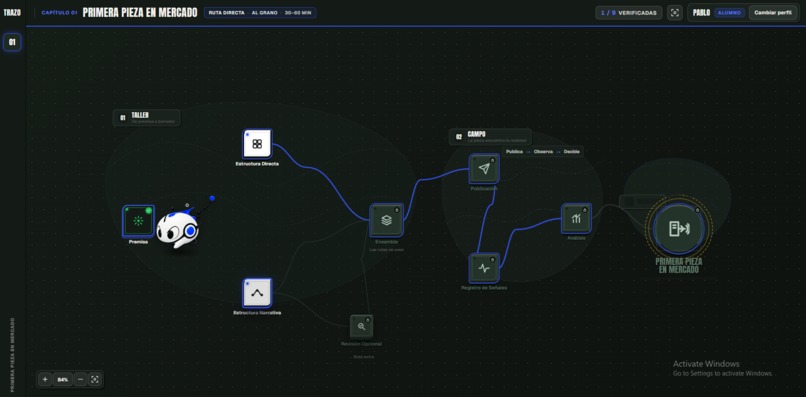
Task: Zoom in with the plus button
Action: (45, 380)
